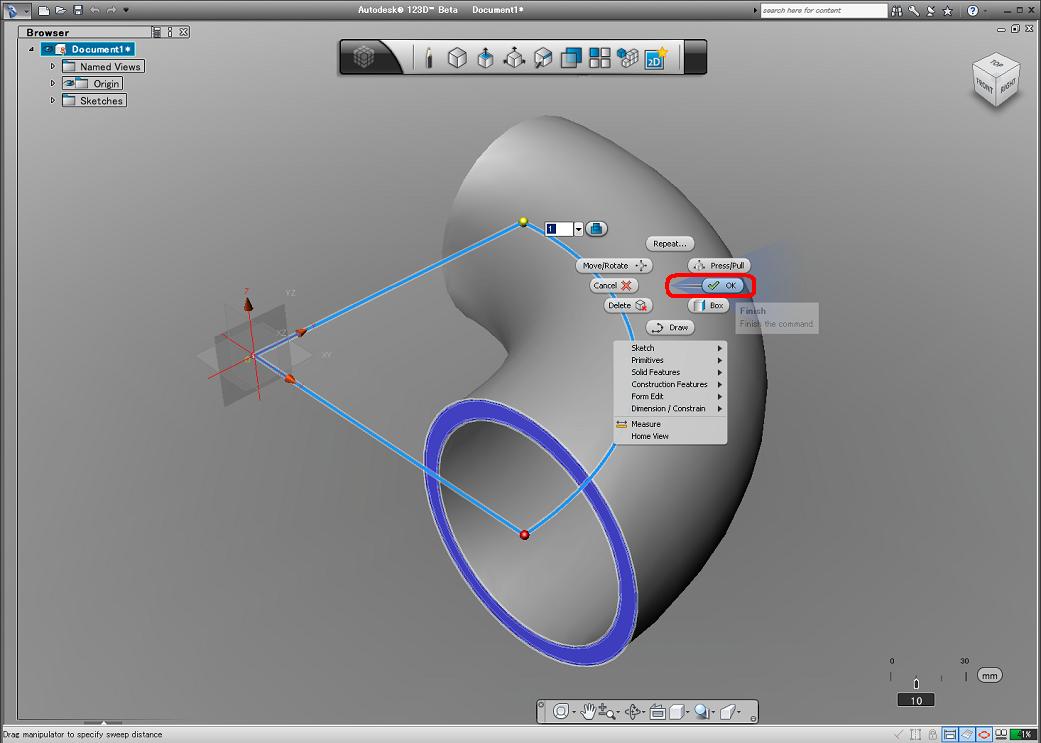Select the four-squares pattern icon

click(600, 58)
